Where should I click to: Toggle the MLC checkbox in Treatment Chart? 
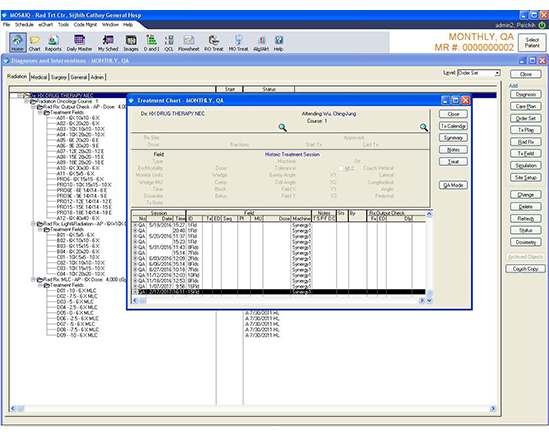click(x=341, y=168)
